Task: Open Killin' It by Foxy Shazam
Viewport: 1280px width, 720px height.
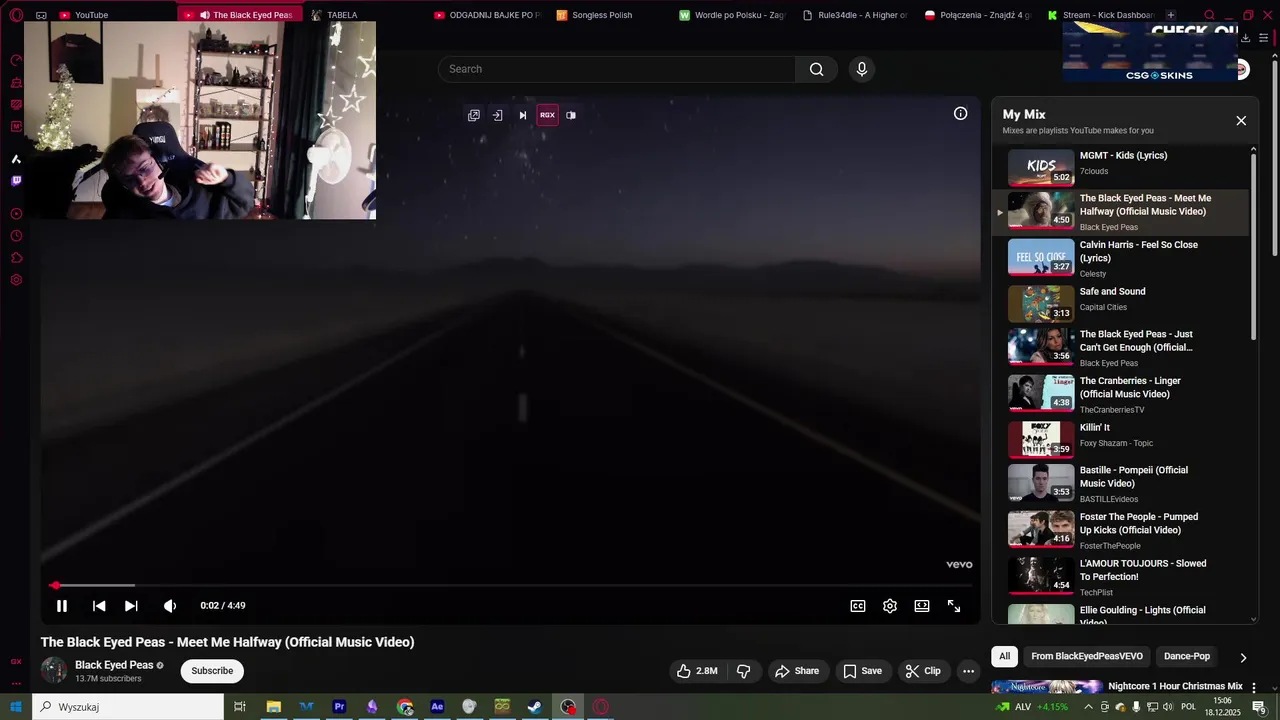Action: (1120, 439)
